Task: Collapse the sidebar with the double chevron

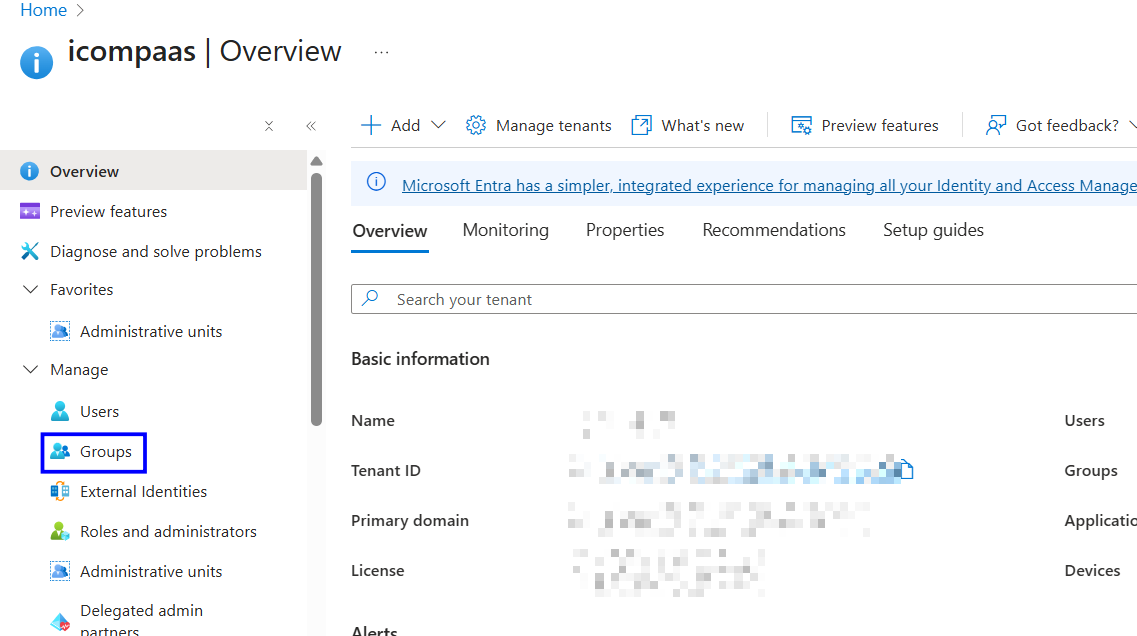Action: click(311, 126)
